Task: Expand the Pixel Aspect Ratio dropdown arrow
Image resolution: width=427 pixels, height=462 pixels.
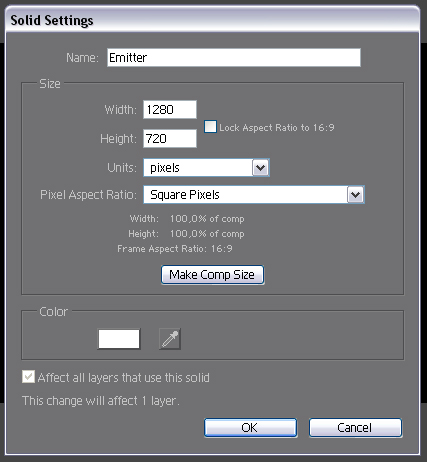Action: click(355, 195)
